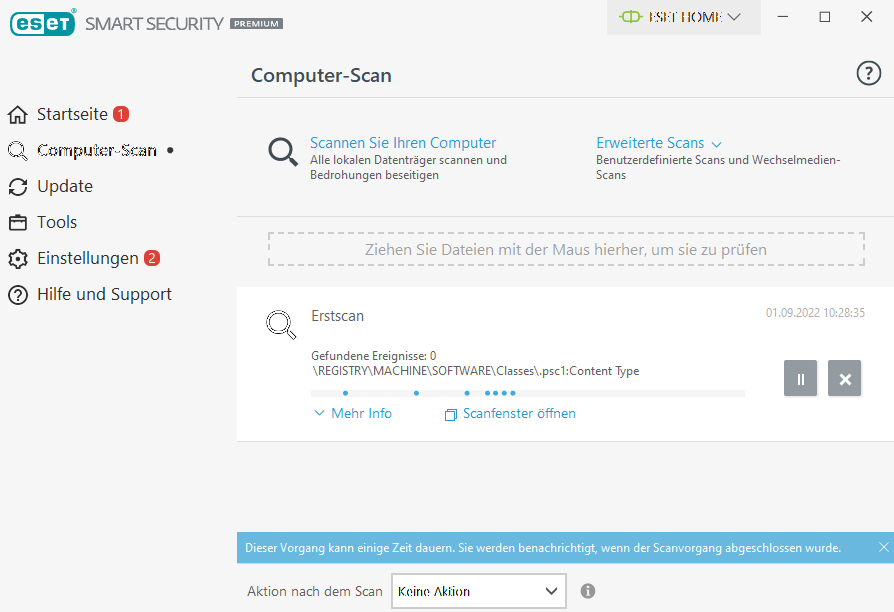The width and height of the screenshot is (894, 612).
Task: Maximize the ESET window
Action: [x=824, y=17]
